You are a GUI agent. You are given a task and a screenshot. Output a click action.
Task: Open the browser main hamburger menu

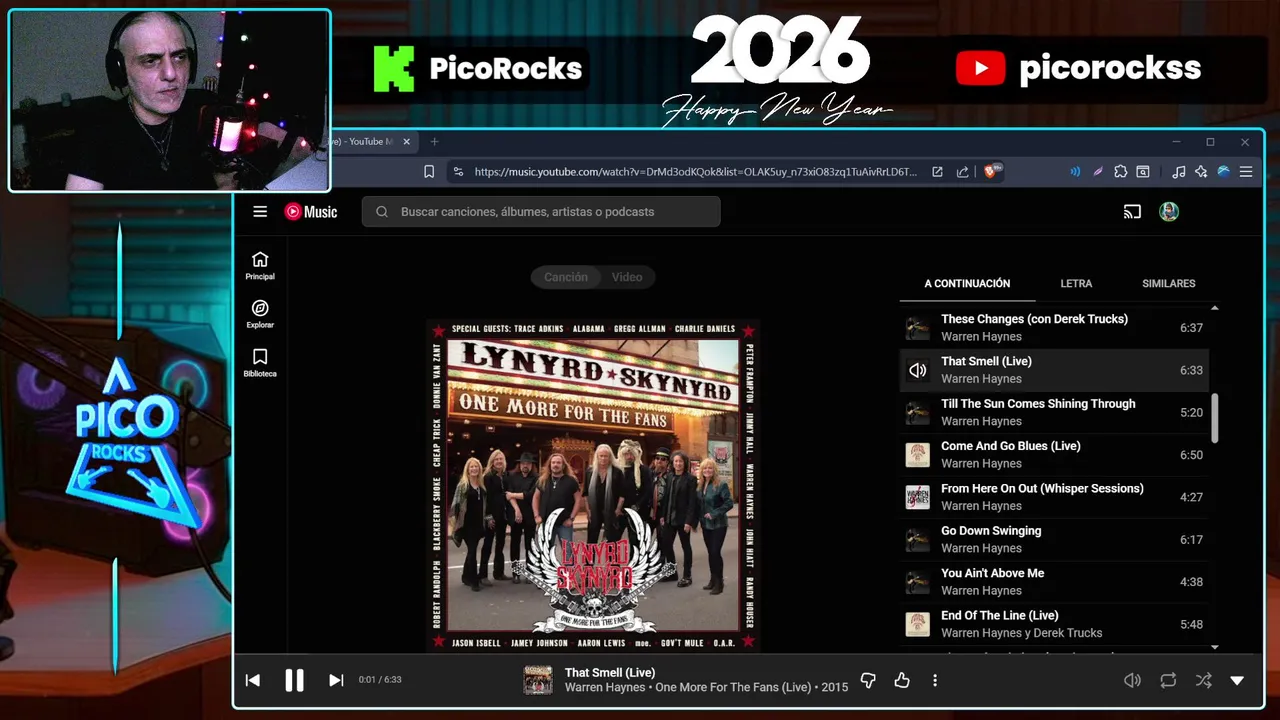(x=1246, y=172)
